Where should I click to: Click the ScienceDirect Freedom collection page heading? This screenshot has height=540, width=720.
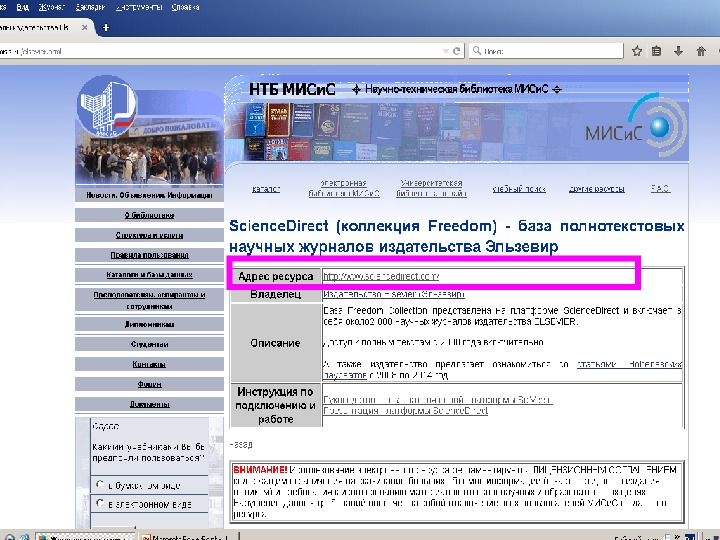pyautogui.click(x=456, y=236)
